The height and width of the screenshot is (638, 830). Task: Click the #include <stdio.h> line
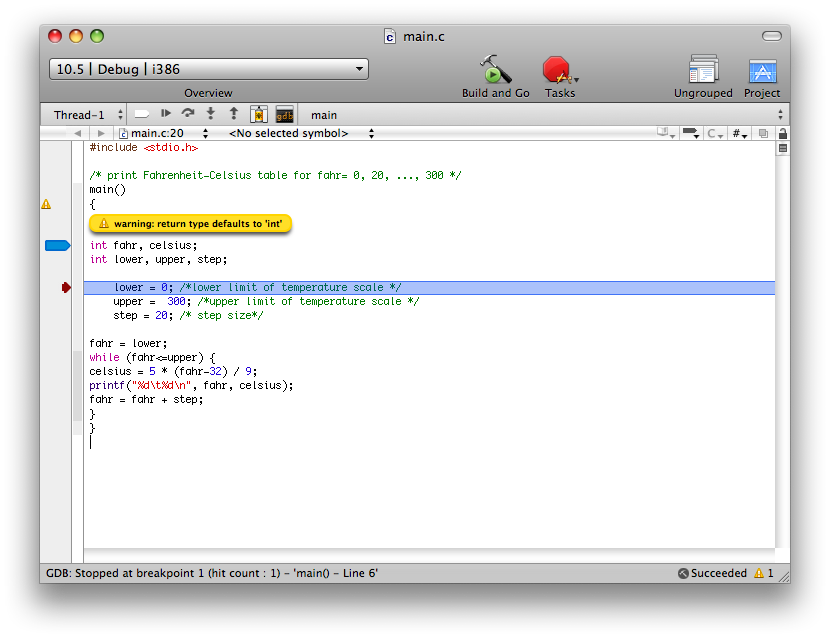pos(144,148)
